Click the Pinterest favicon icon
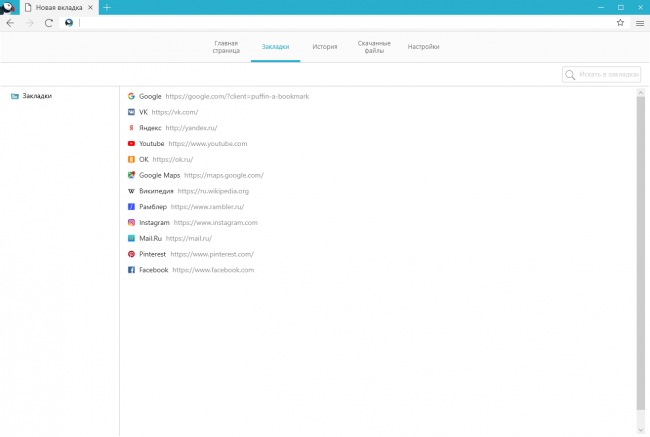 [x=131, y=254]
